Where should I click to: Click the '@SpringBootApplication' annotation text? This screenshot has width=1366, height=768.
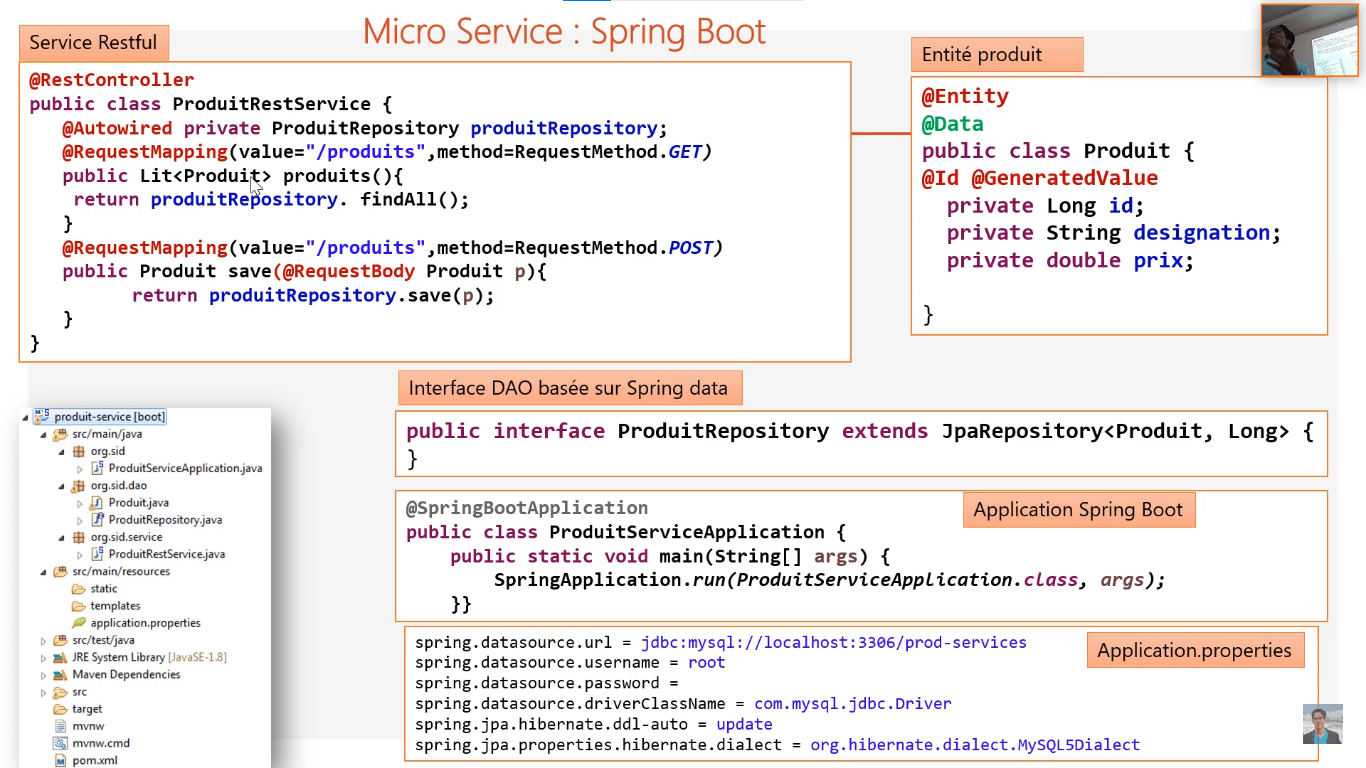point(527,508)
